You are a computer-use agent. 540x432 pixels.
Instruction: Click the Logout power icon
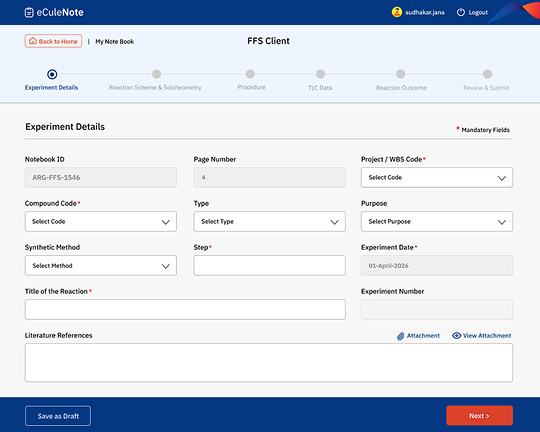click(460, 12)
